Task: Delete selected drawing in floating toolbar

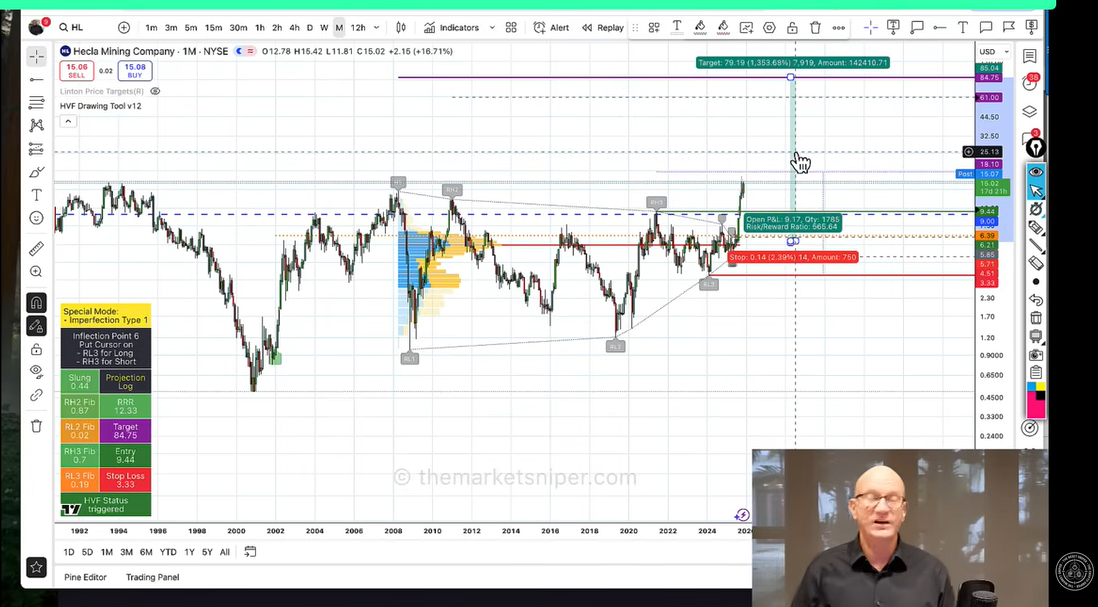Action: [815, 28]
